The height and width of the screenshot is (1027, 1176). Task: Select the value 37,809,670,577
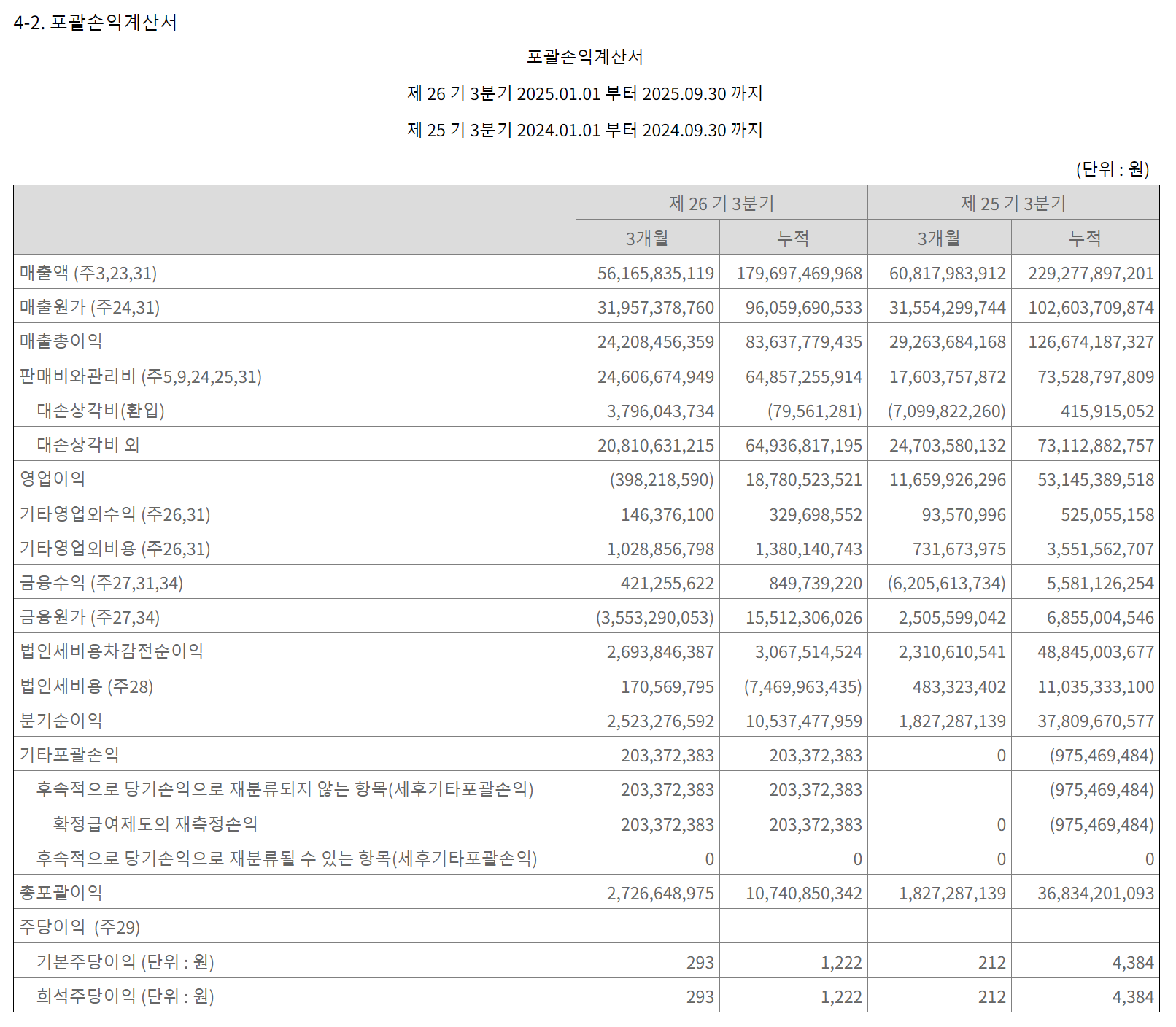point(1096,721)
